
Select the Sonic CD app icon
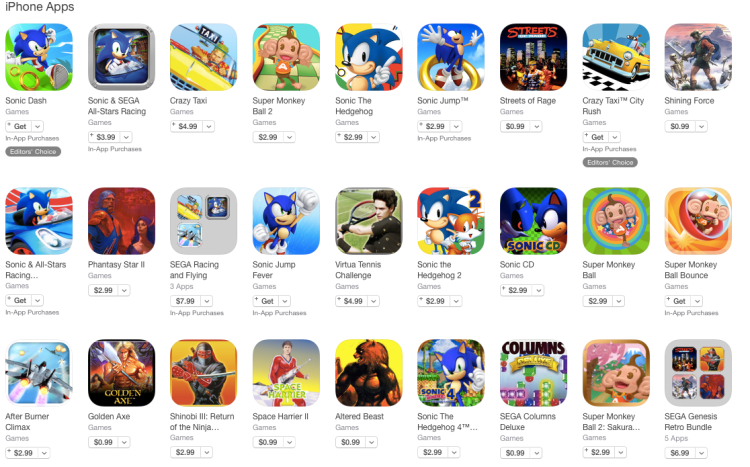click(x=533, y=221)
